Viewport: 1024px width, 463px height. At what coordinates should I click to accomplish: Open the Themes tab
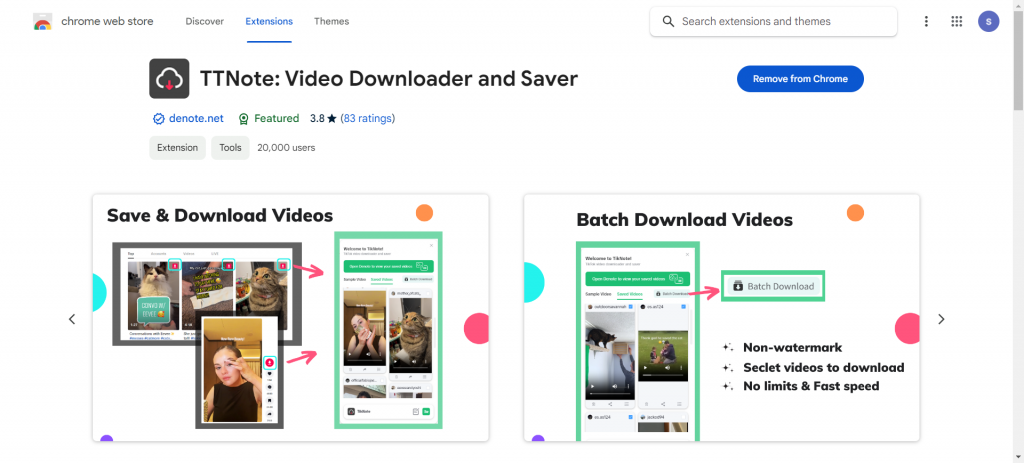pos(332,22)
